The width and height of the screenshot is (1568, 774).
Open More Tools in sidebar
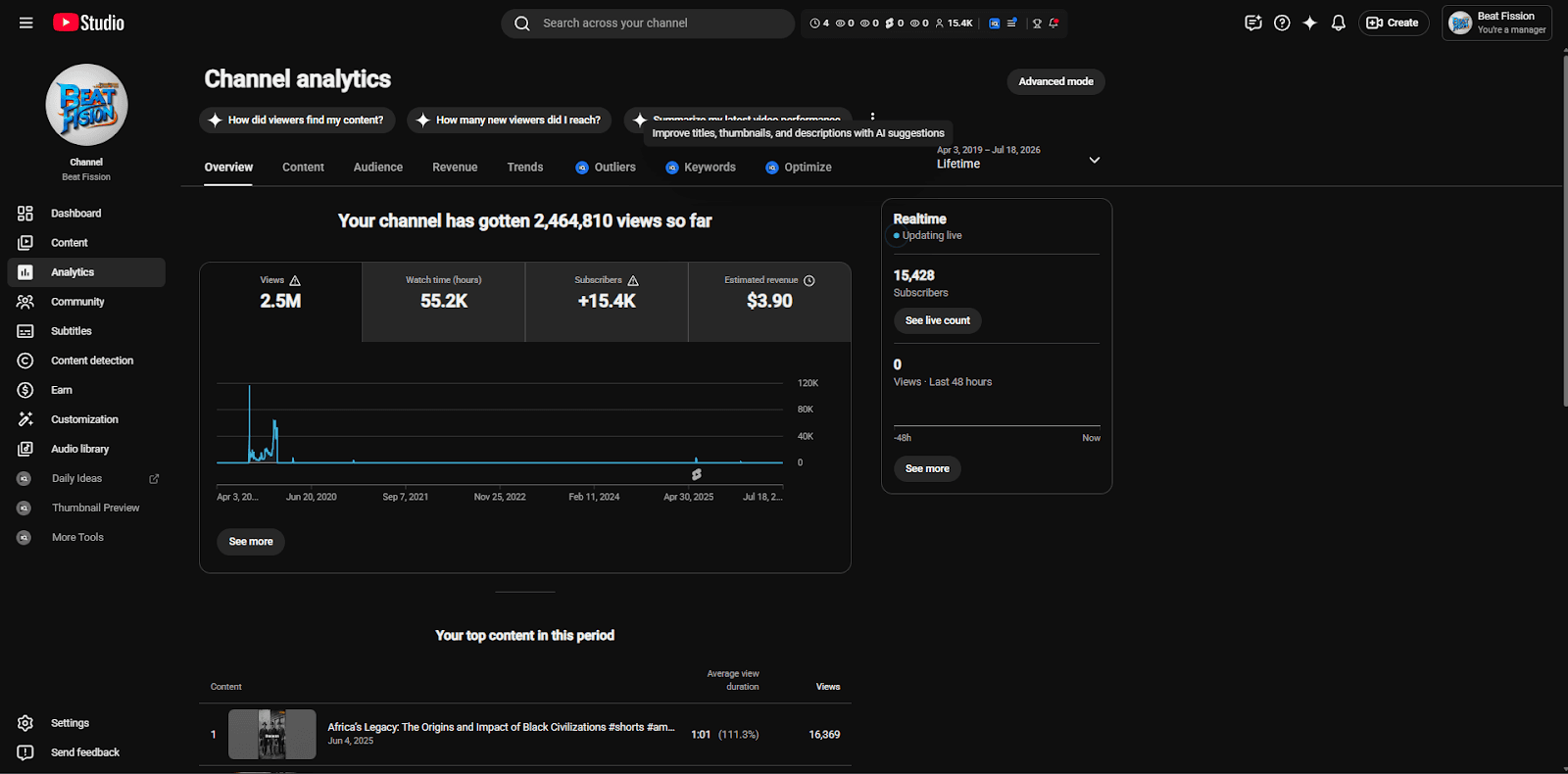86,537
